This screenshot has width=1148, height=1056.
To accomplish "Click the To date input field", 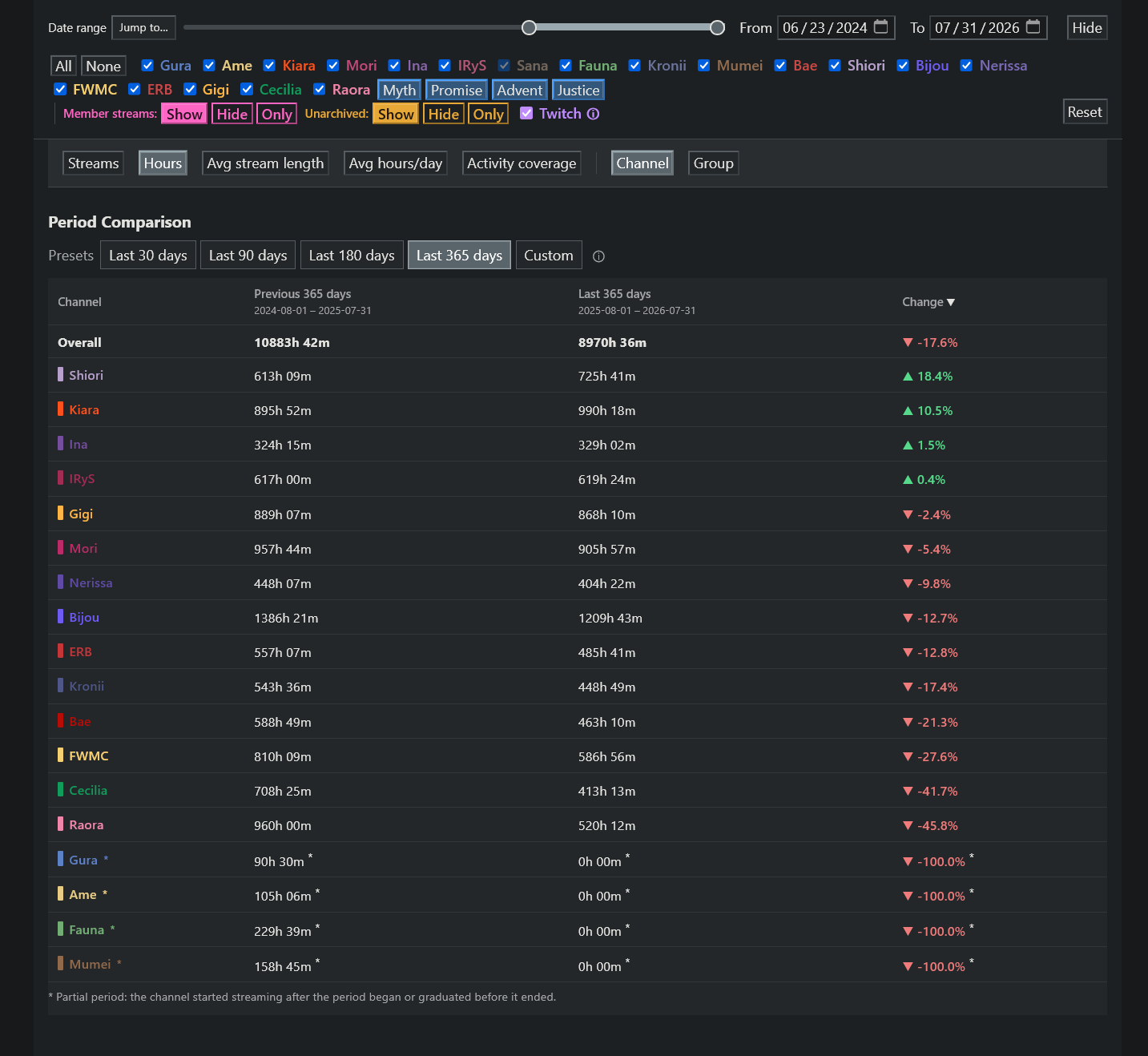I will click(x=988, y=28).
